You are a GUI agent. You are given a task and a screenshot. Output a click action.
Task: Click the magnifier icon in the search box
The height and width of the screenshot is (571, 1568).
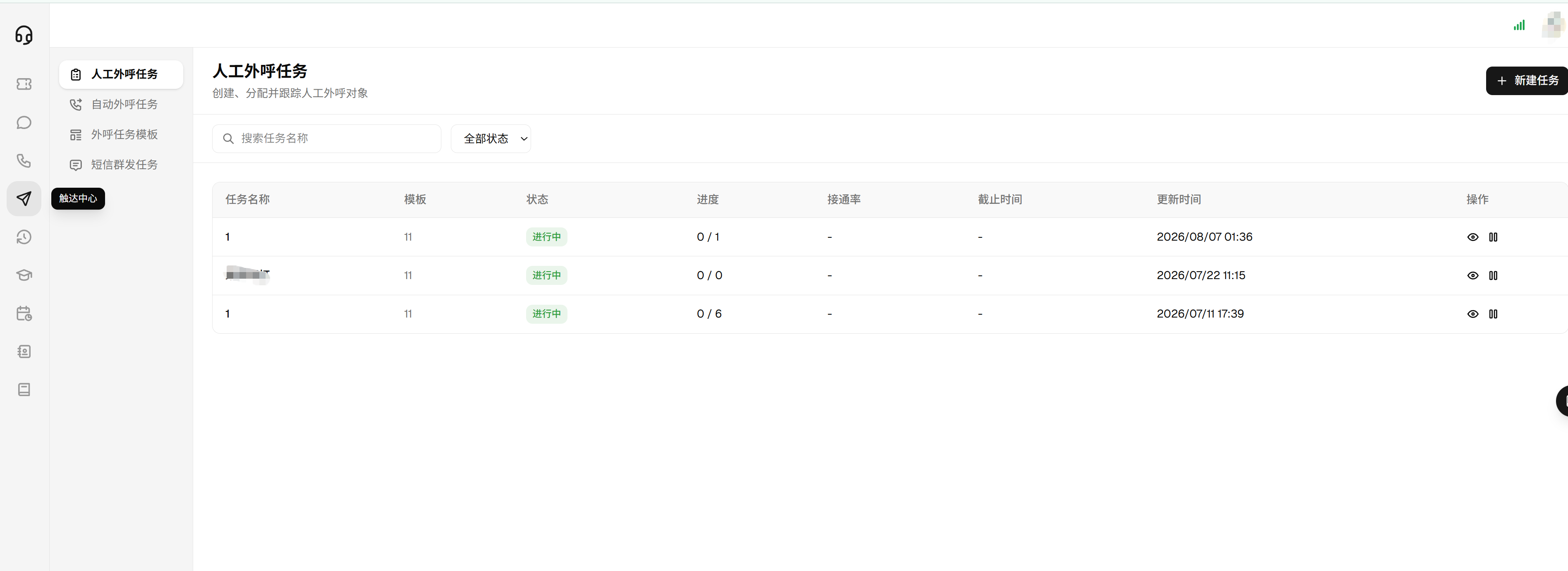228,139
